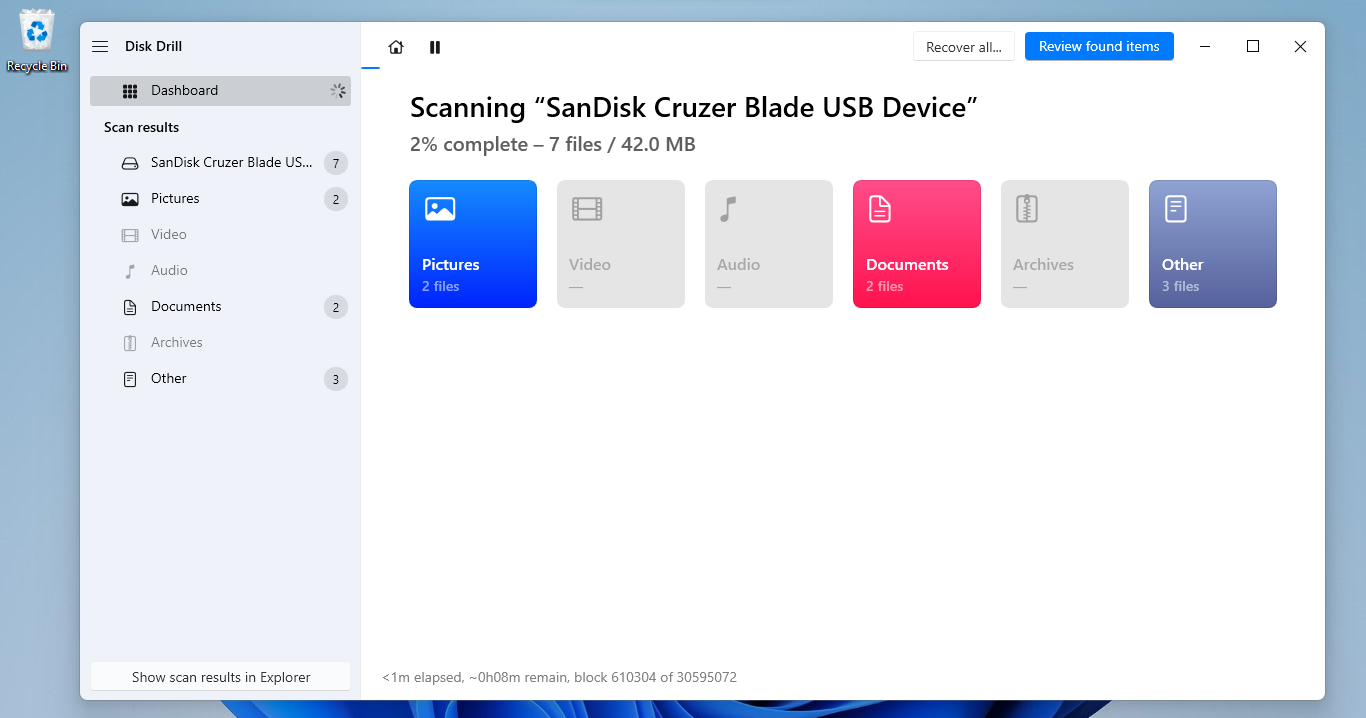Click the filmstrip icon on Video card

587,209
